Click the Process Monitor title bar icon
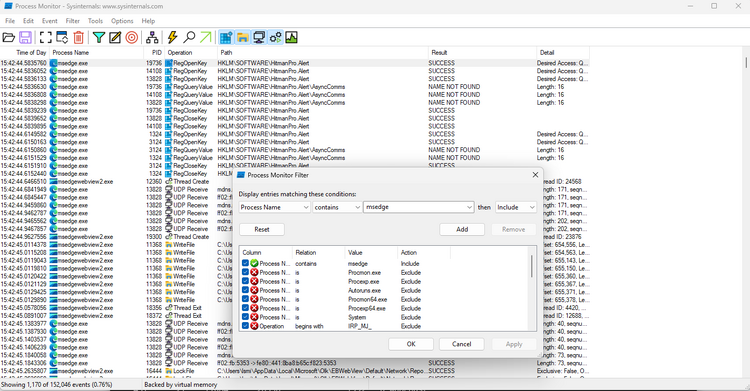Screen dimensions: 750x391 click(x=8, y=6)
